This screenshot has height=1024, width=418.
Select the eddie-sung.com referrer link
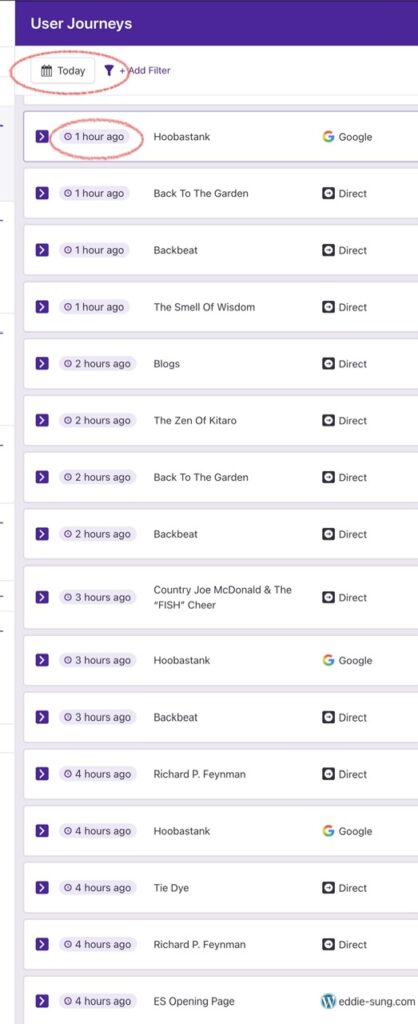click(377, 1001)
